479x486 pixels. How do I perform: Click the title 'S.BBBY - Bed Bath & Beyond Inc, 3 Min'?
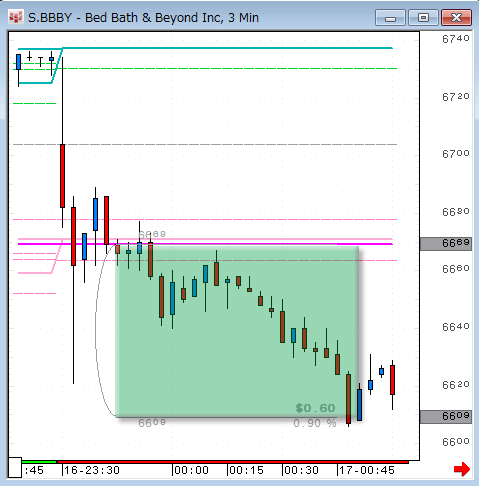(x=143, y=18)
